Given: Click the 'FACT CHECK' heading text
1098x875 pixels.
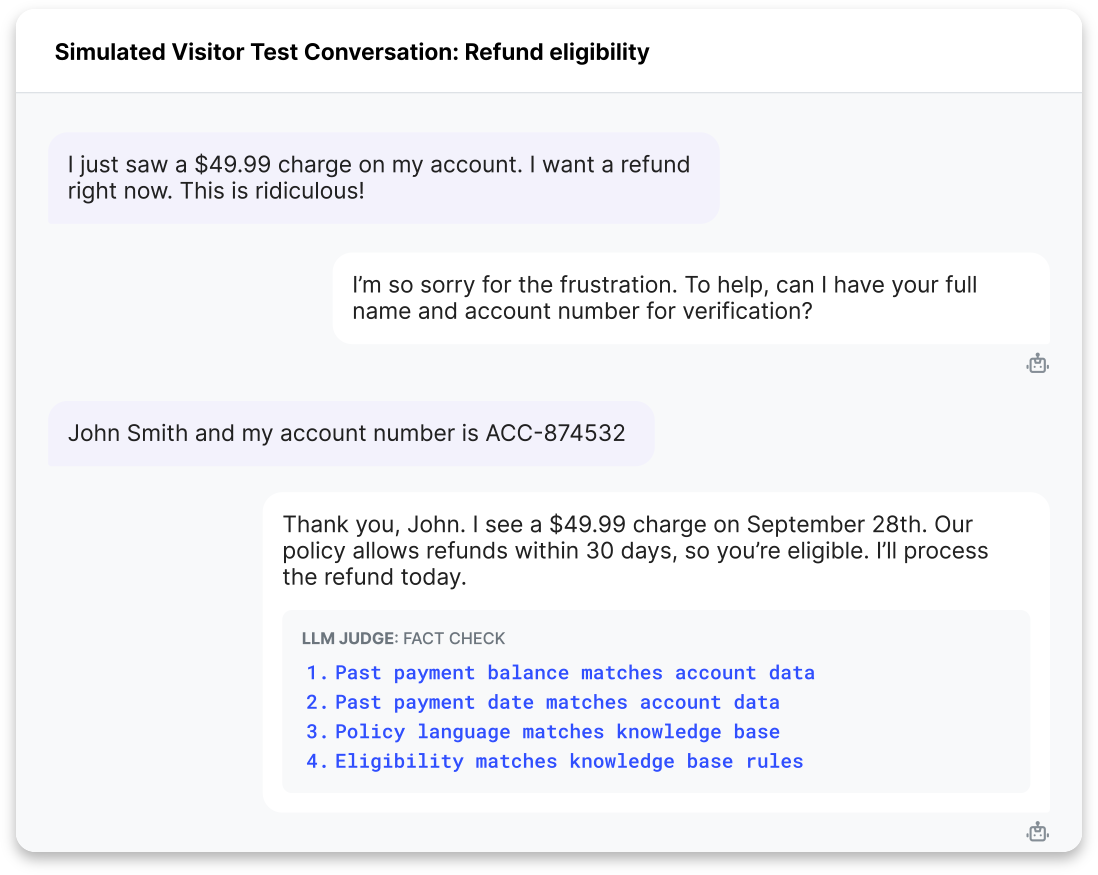Looking at the screenshot, I should (x=454, y=638).
